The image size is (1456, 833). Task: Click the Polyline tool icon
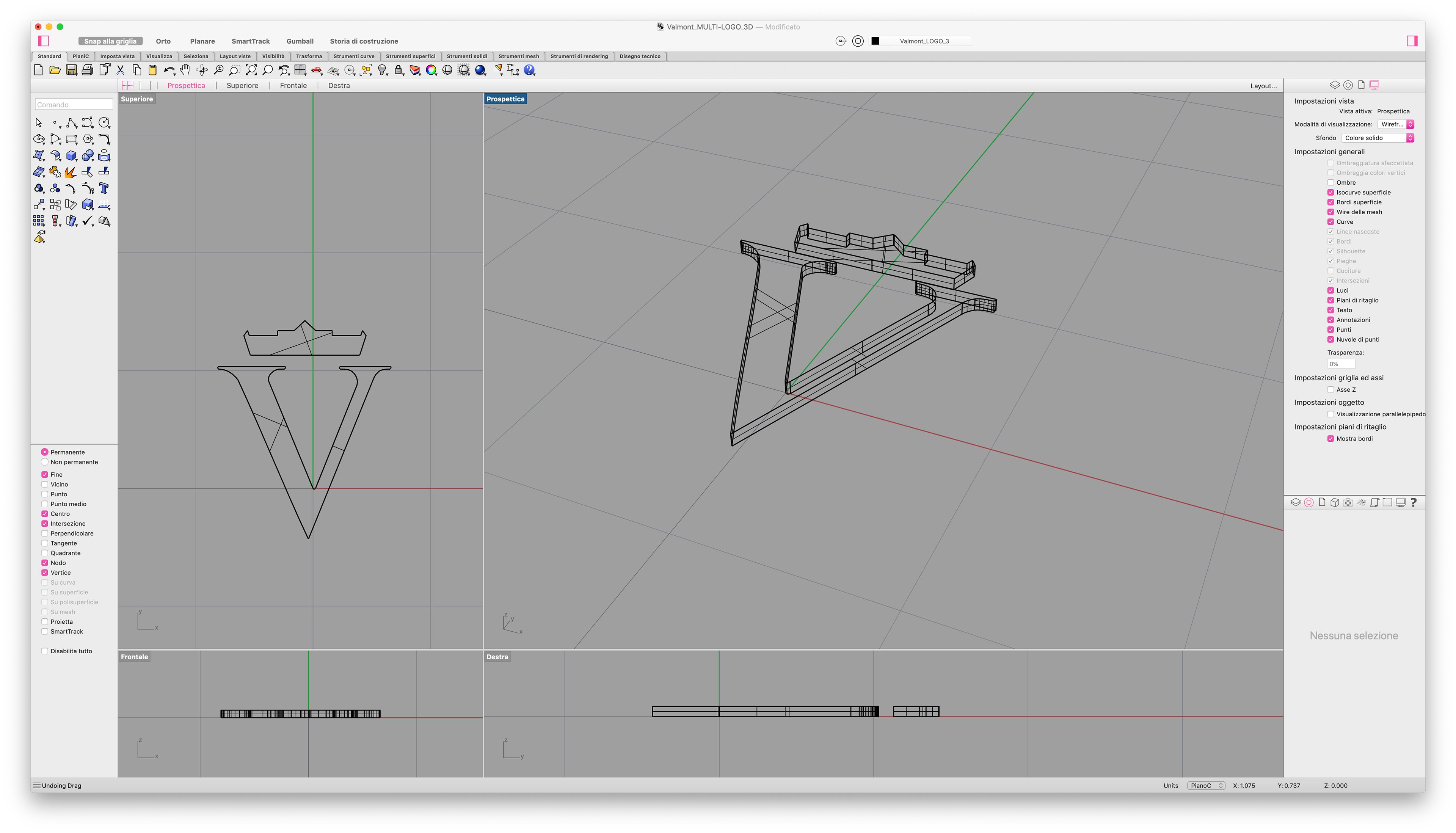click(x=71, y=123)
